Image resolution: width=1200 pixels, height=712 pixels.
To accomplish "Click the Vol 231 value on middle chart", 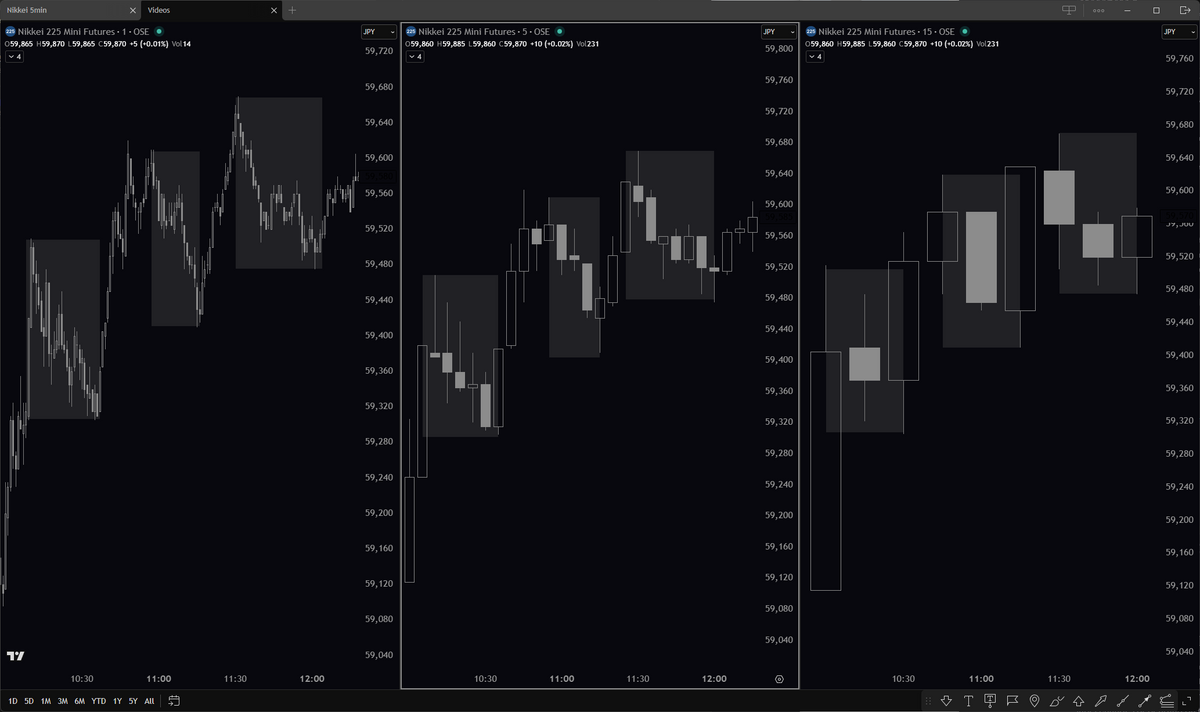I will (x=588, y=44).
